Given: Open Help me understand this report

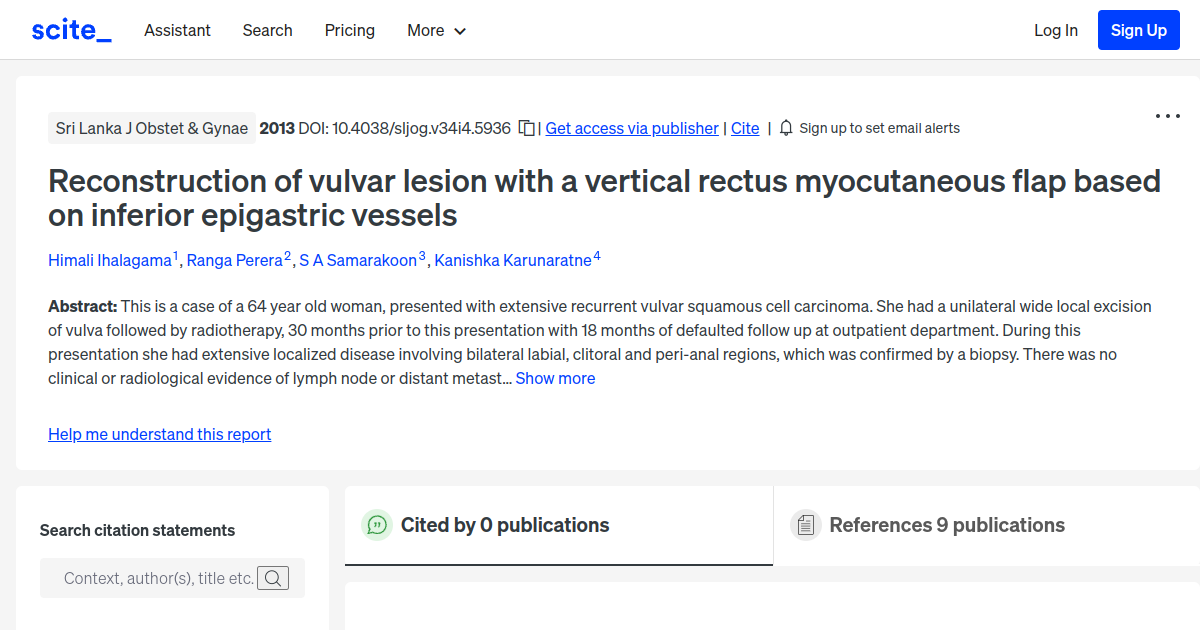Looking at the screenshot, I should coord(159,434).
